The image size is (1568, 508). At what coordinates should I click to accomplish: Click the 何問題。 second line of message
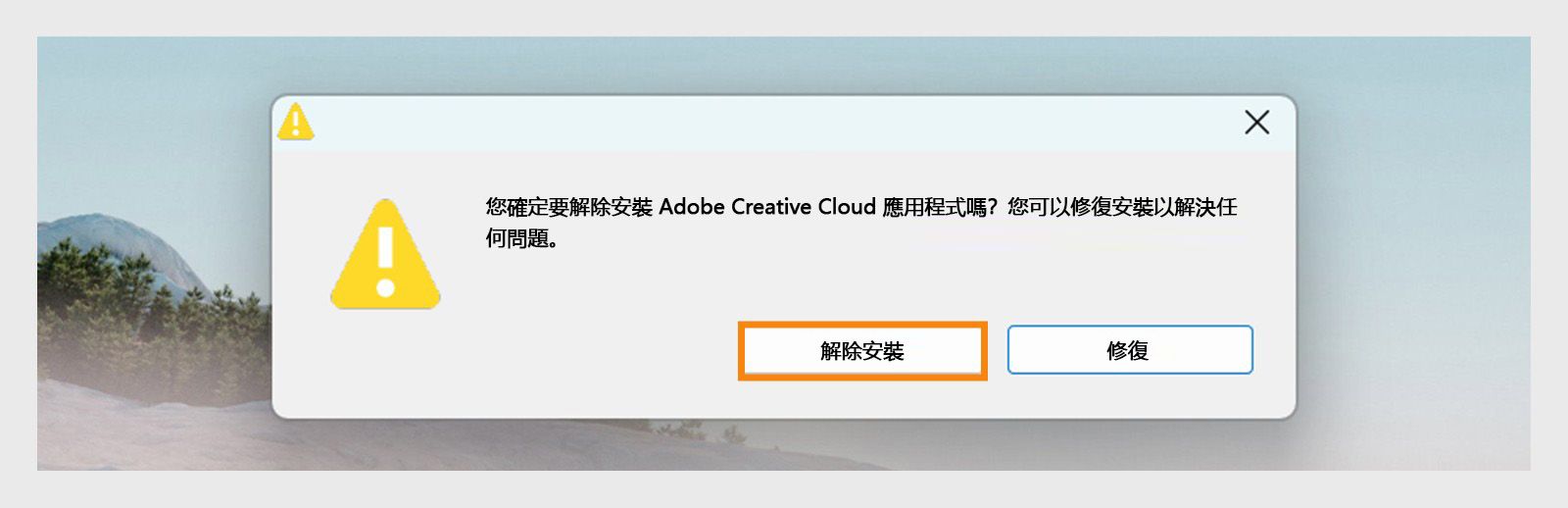tap(521, 238)
